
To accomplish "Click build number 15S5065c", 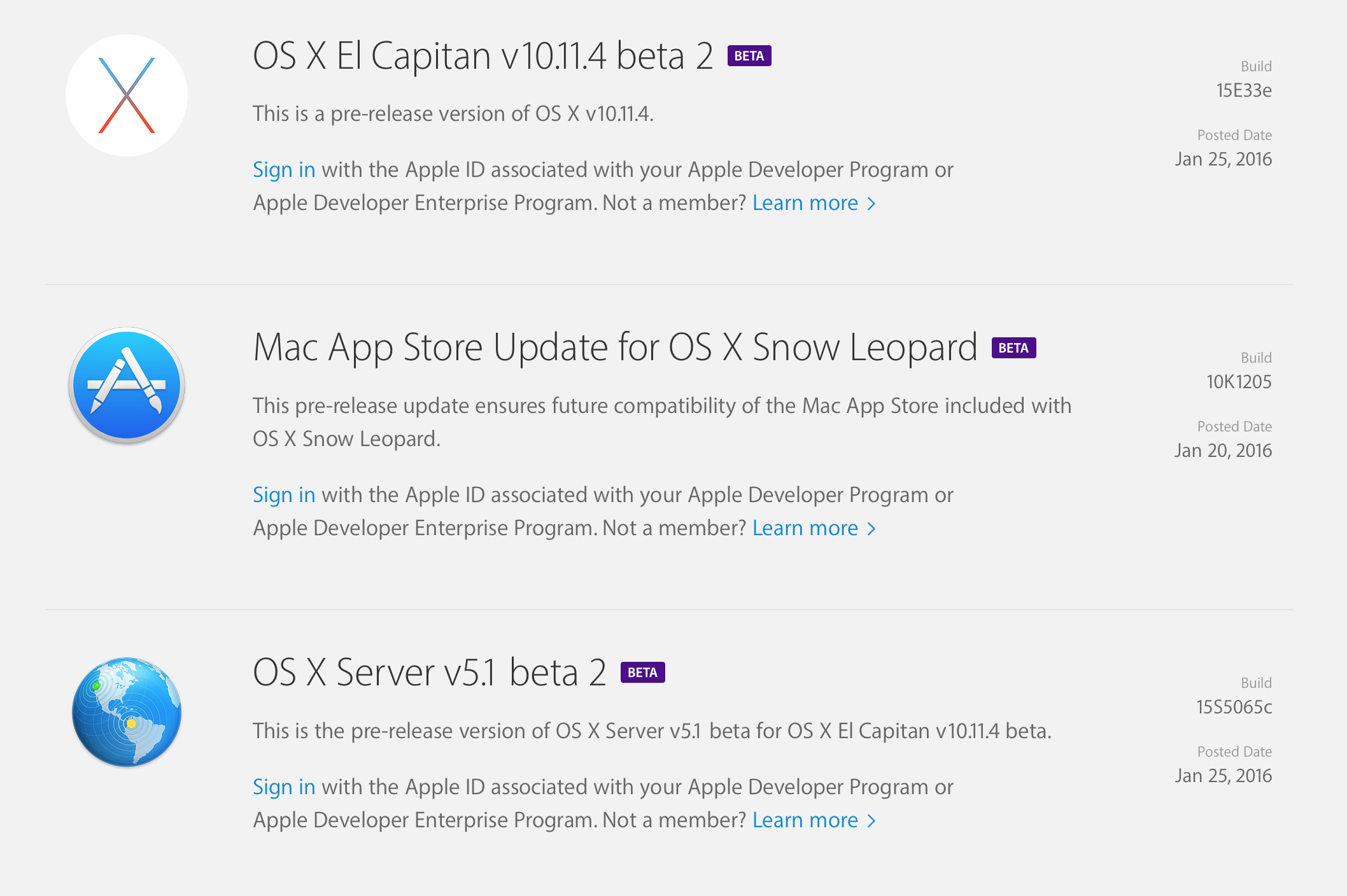I will (1234, 707).
